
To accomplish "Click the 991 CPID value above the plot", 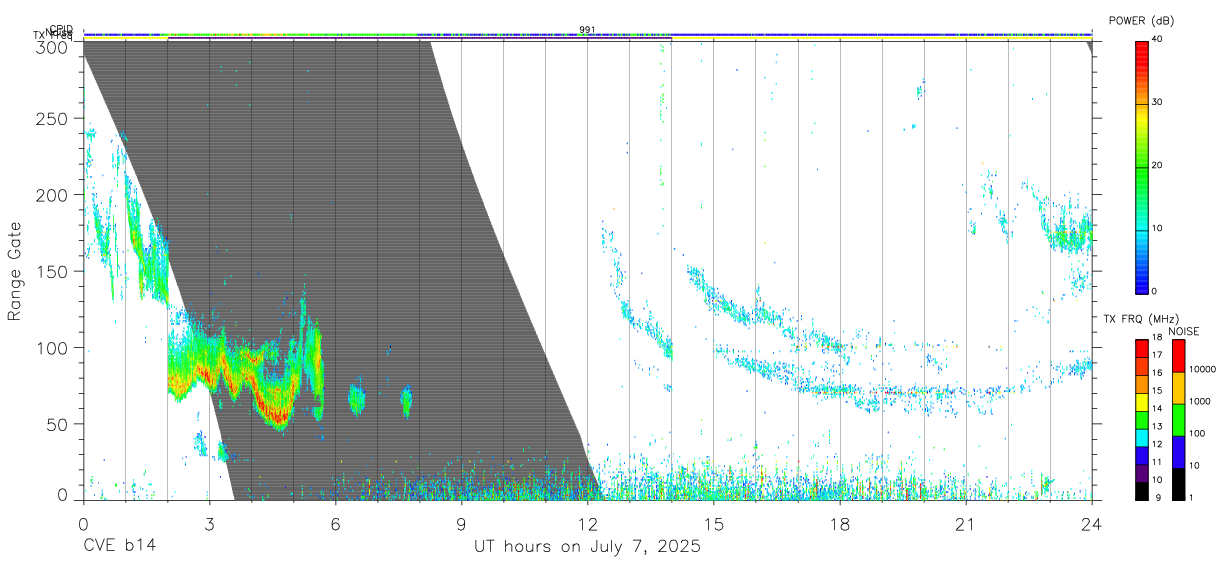I will pos(587,30).
